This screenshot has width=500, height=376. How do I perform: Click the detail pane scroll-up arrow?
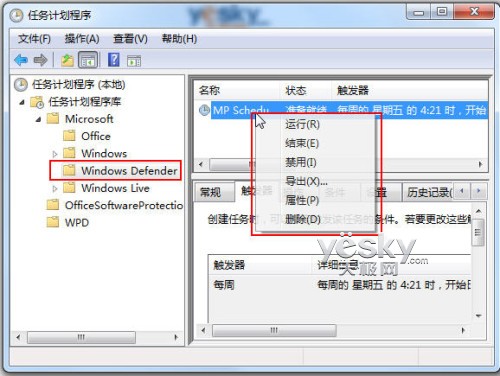pyautogui.click(x=478, y=211)
